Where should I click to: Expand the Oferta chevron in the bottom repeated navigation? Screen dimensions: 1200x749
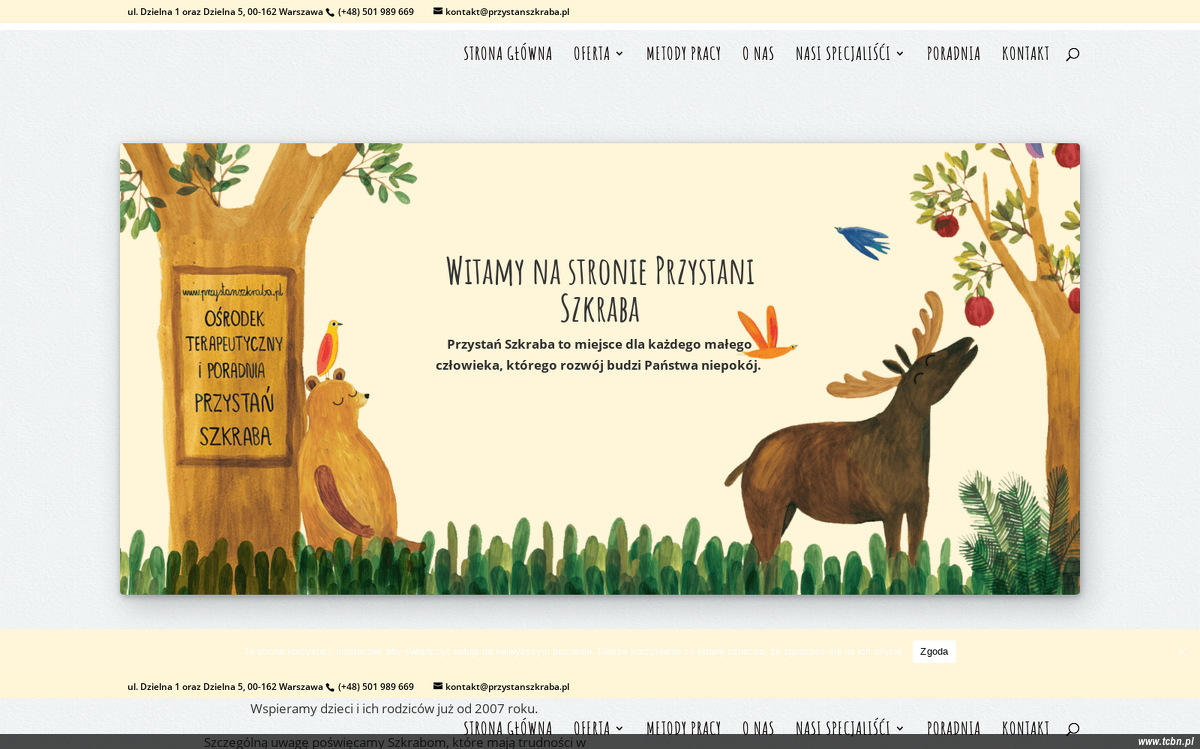click(x=620, y=729)
